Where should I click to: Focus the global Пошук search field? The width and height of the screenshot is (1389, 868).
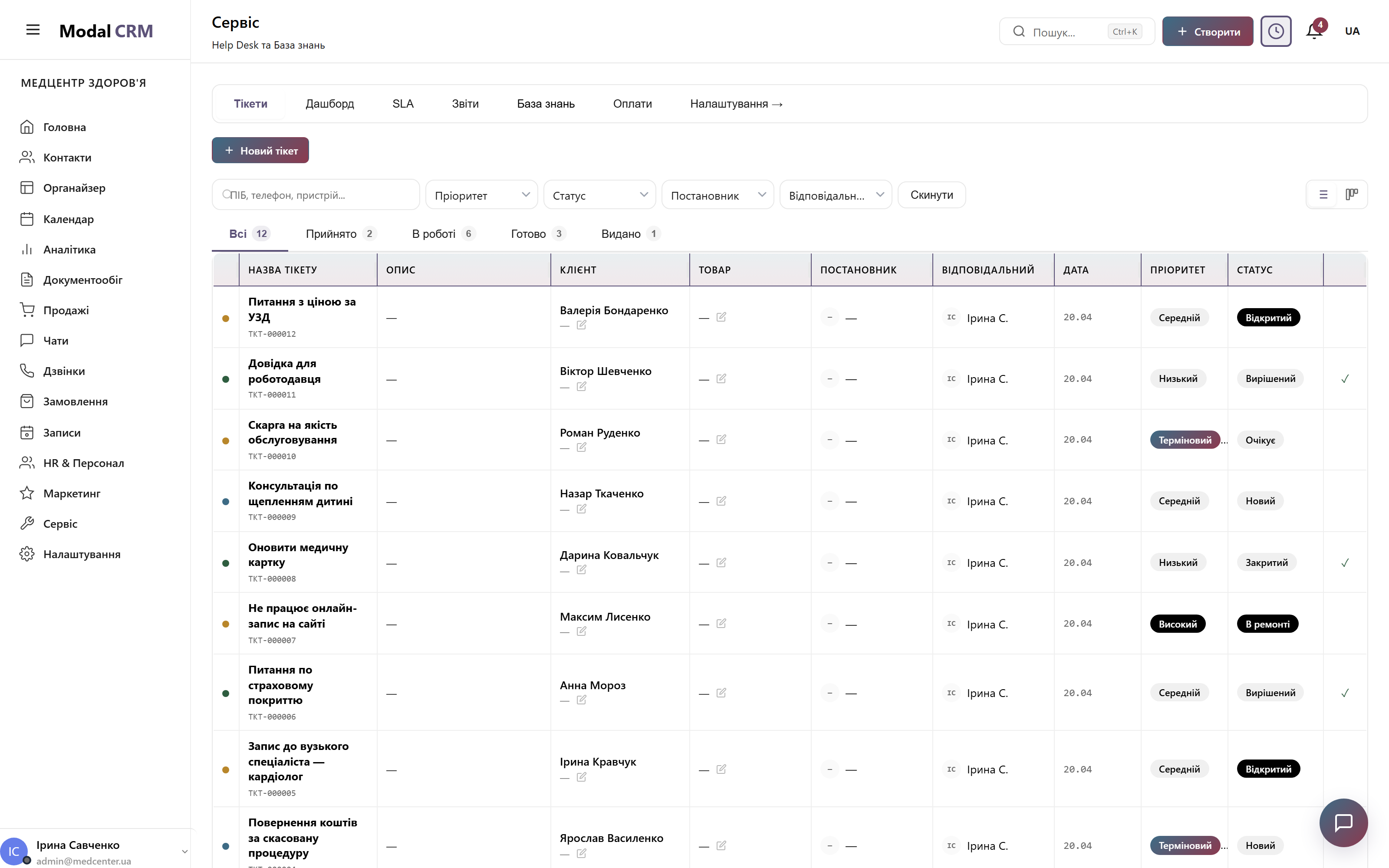pos(1077,31)
